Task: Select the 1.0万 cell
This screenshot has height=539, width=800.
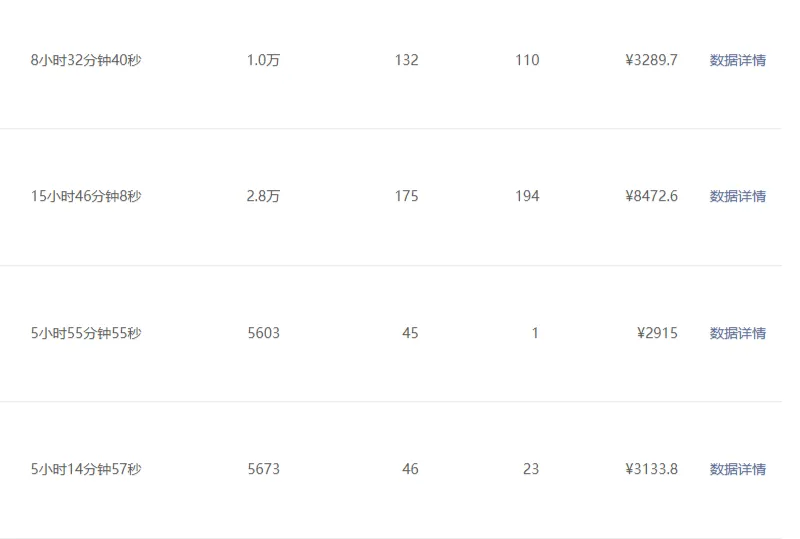Action: tap(263, 60)
